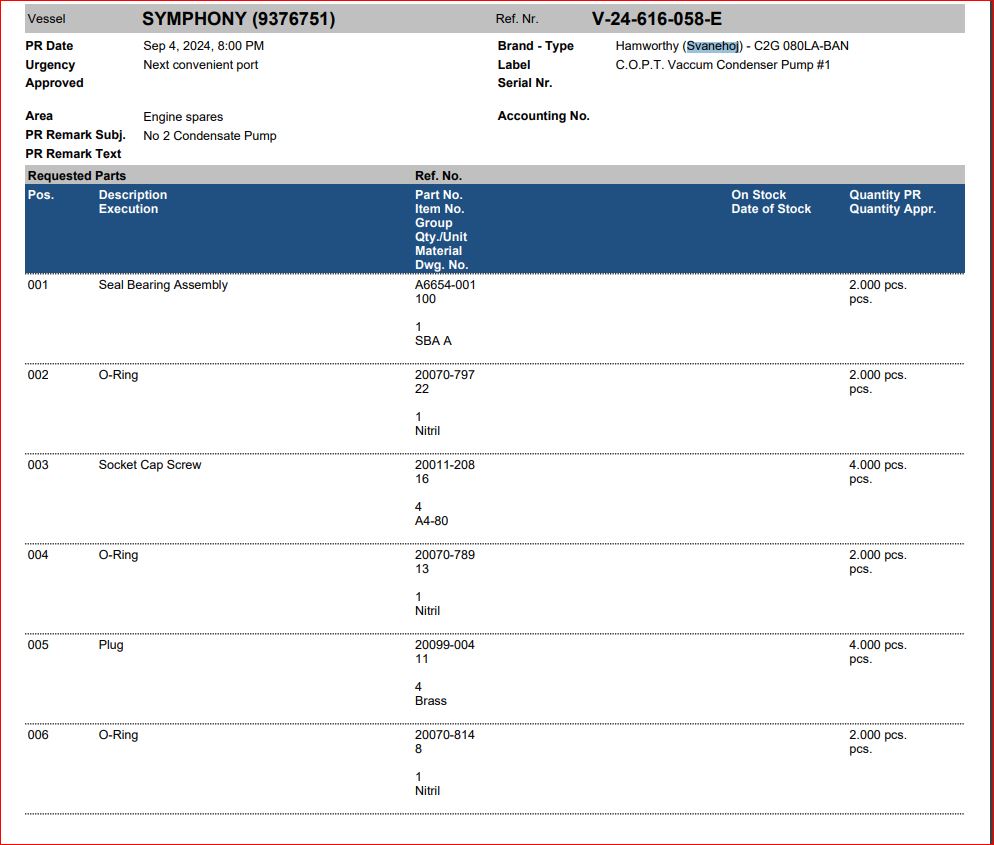
Task: Click part number A6654-001
Action: click(445, 285)
